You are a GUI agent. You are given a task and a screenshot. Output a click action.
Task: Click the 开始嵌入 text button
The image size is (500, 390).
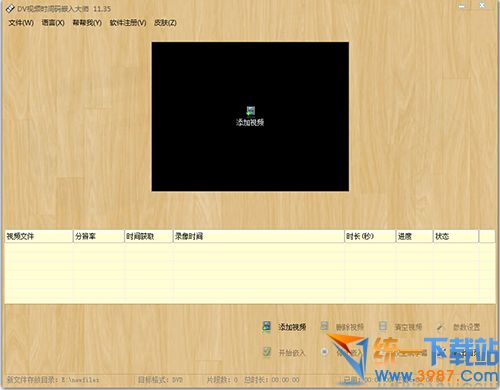tap(292, 353)
